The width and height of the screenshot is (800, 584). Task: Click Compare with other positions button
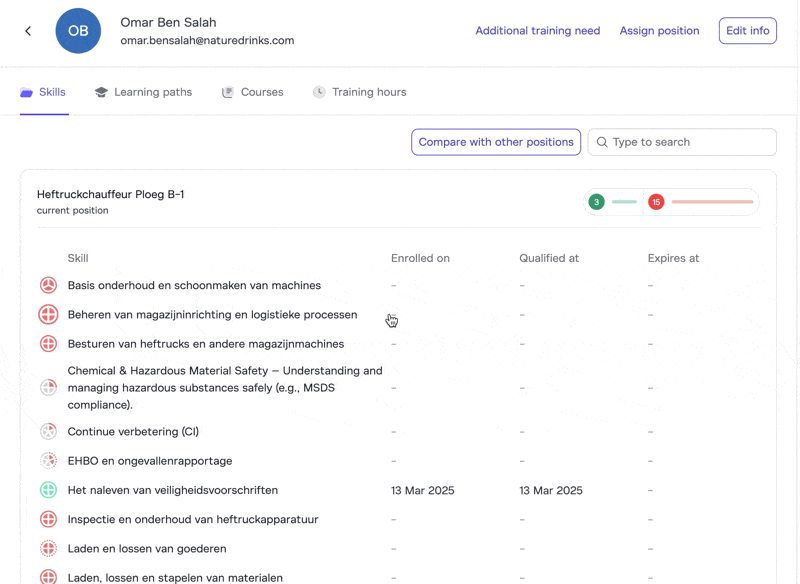coord(496,142)
